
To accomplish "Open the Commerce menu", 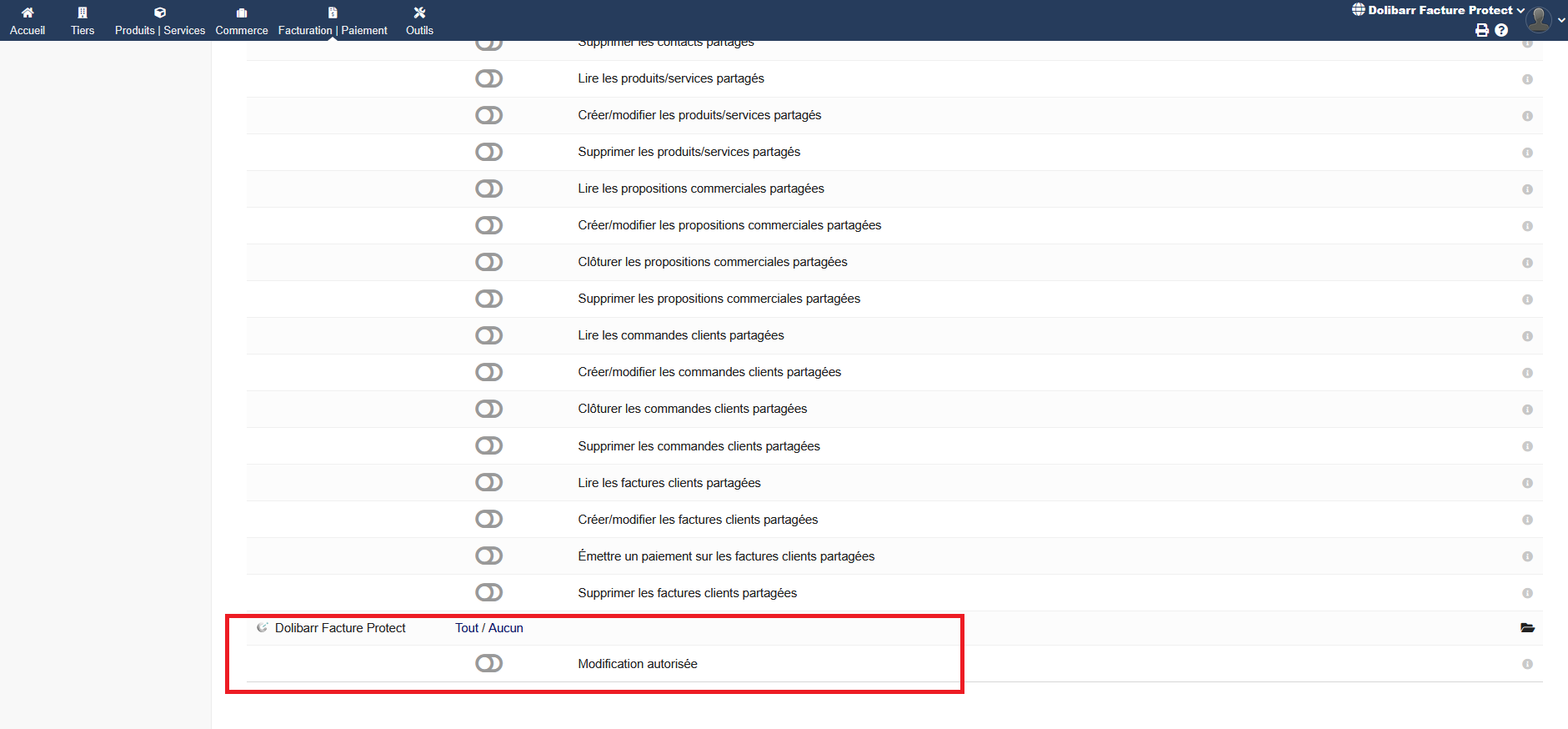I will 242,21.
